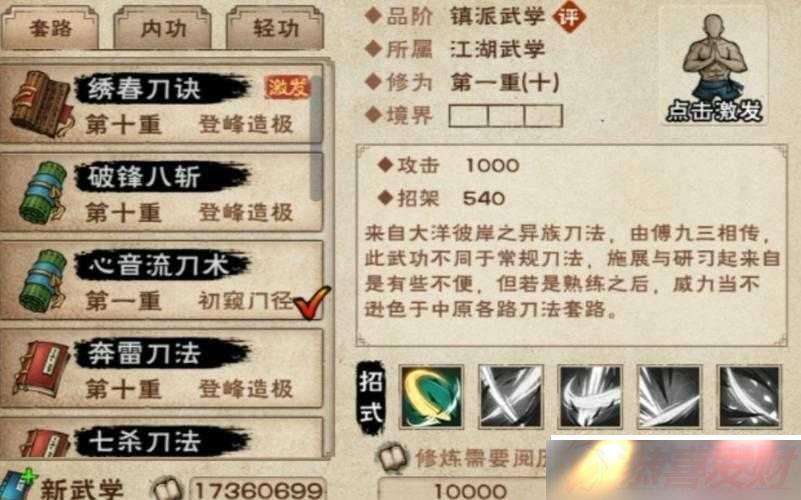
Task: Switch to the 套路 tab
Action: (x=50, y=28)
